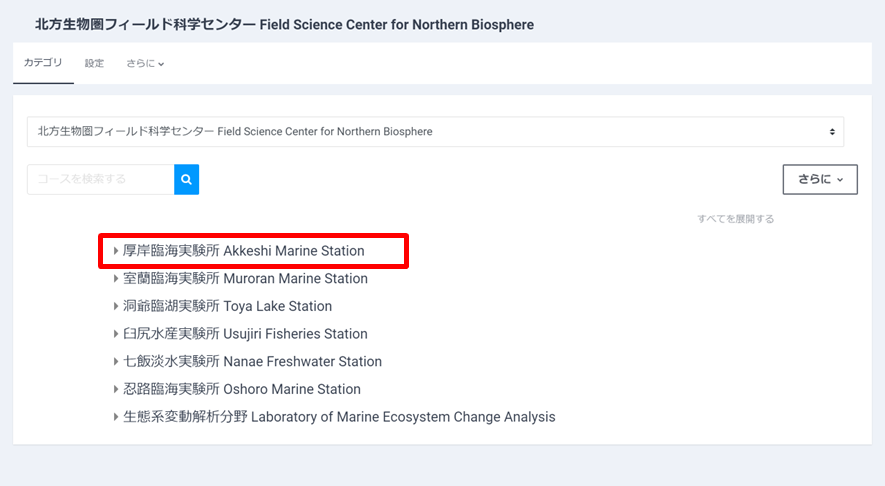Viewport: 885px width, 486px height.
Task: Open the Field Science Center category dropdown
Action: [x=435, y=131]
